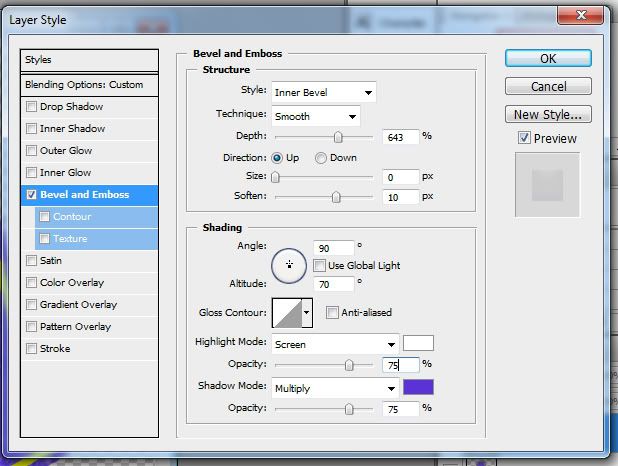Click the white Highlight Mode color swatch
This screenshot has width=618, height=466.
[418, 343]
